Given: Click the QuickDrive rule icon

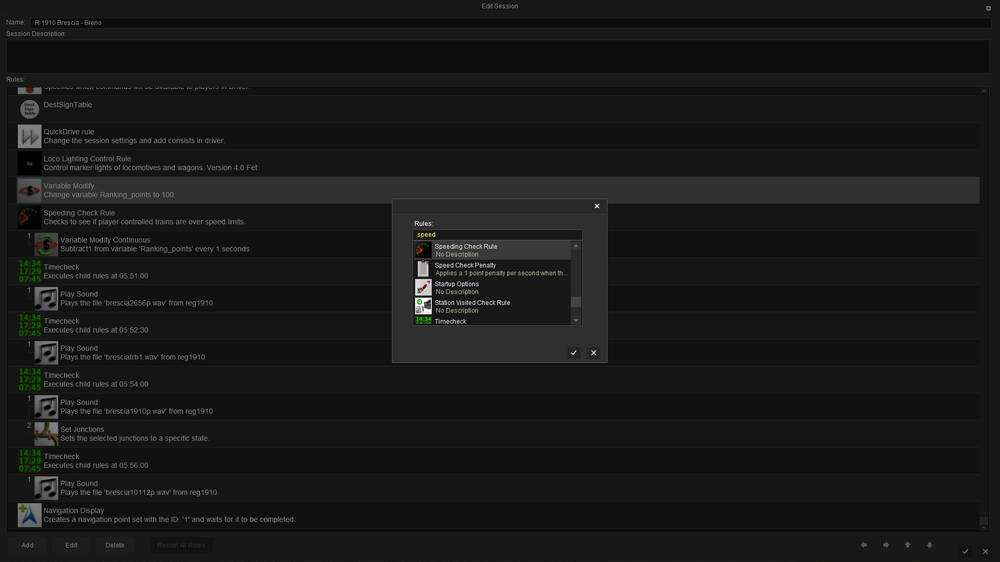Looking at the screenshot, I should (x=29, y=137).
